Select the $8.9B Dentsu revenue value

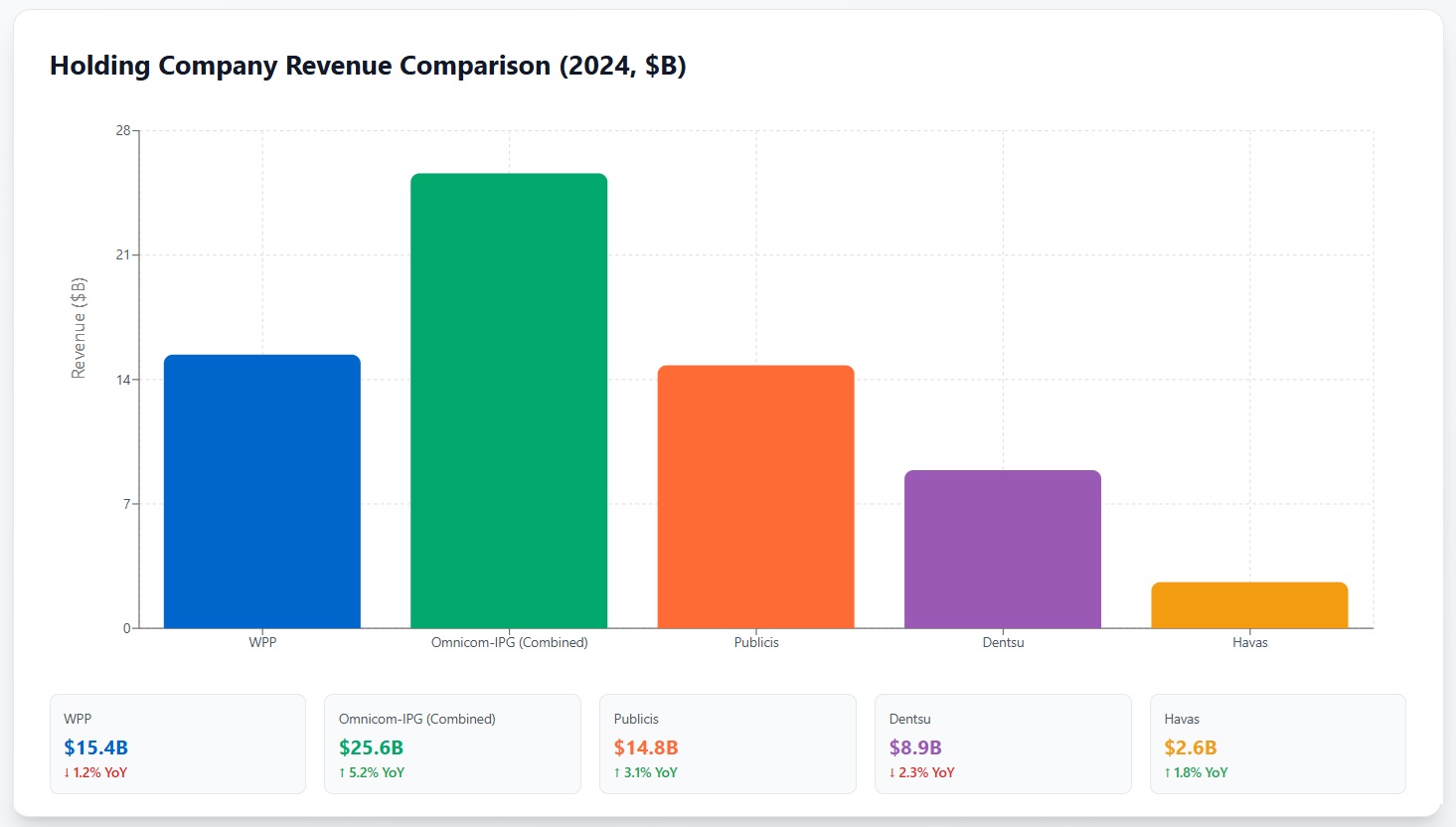pos(915,747)
